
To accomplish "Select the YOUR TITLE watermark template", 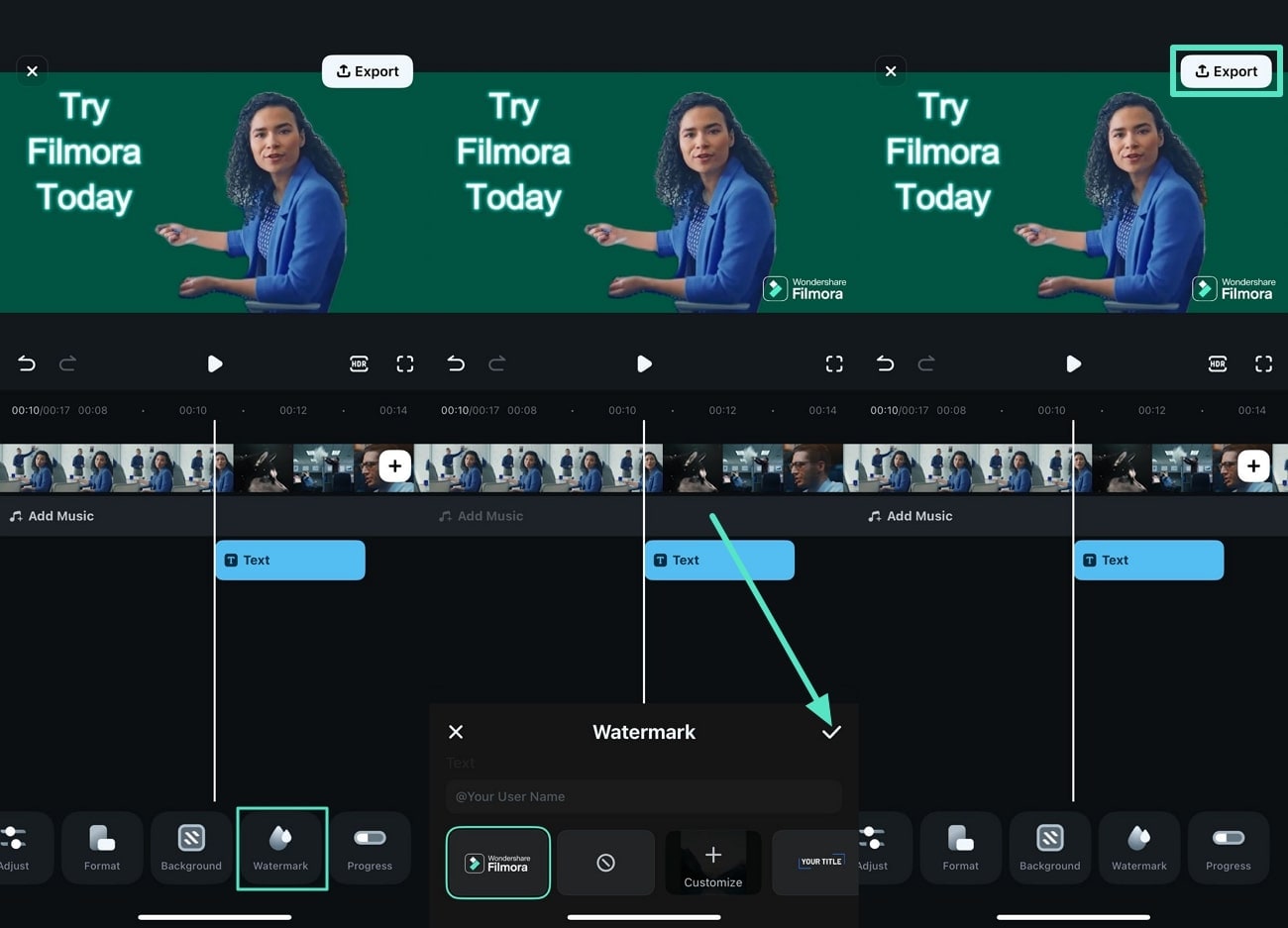I will click(x=815, y=863).
